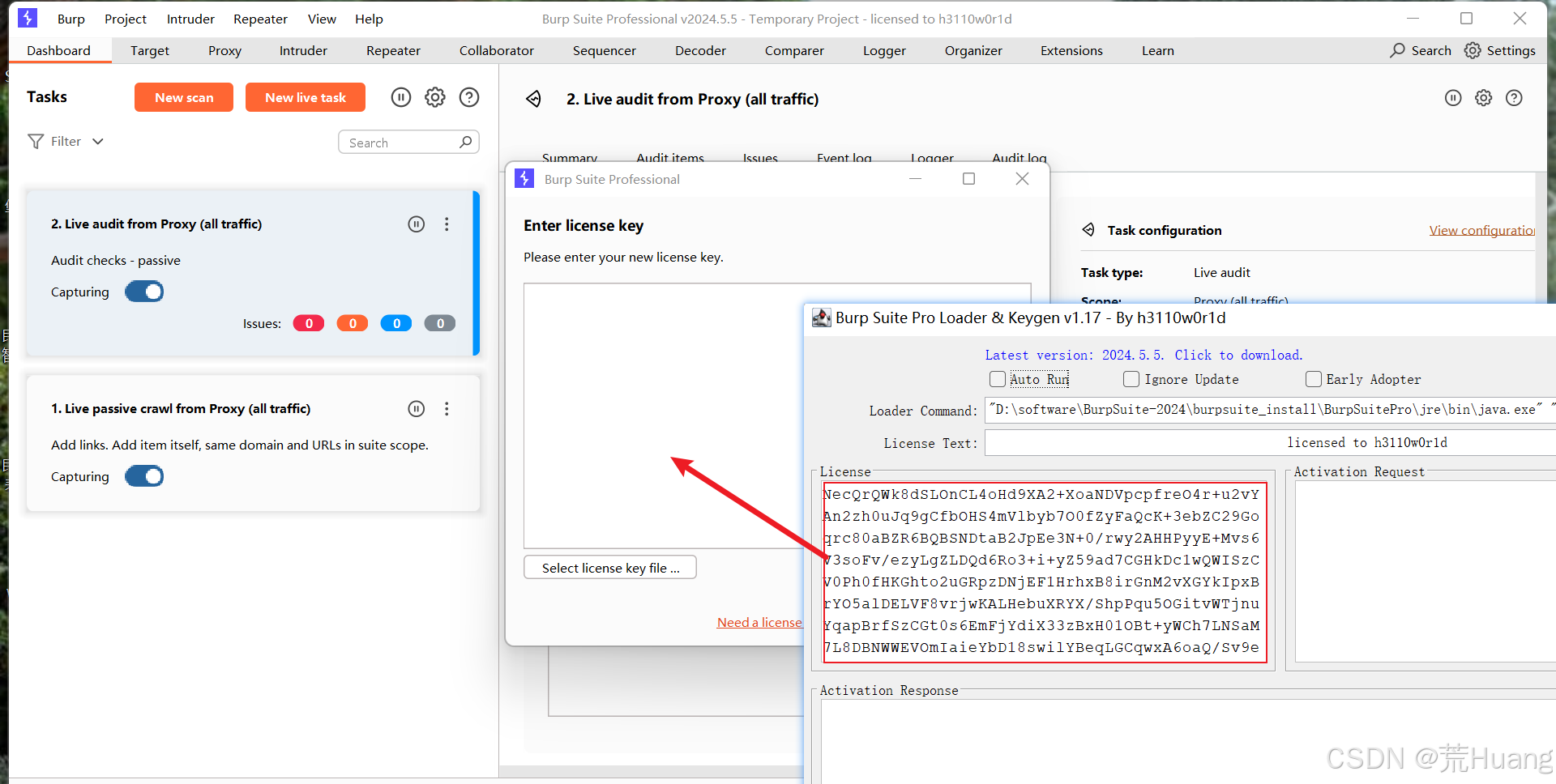The height and width of the screenshot is (784, 1556).
Task: Open the three-dot menu on the Live passive crawl card
Action: pyautogui.click(x=447, y=409)
